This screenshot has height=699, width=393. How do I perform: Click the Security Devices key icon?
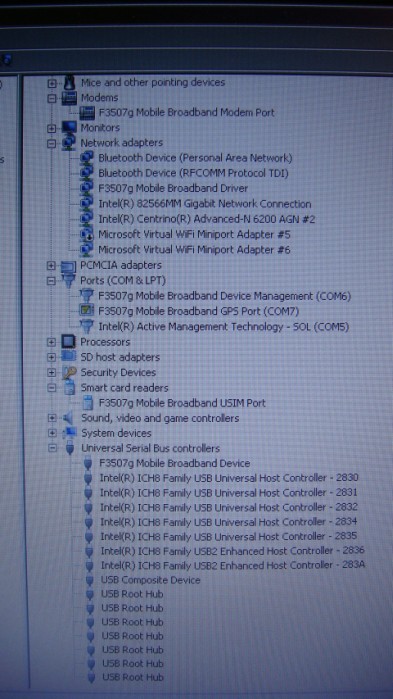point(69,372)
